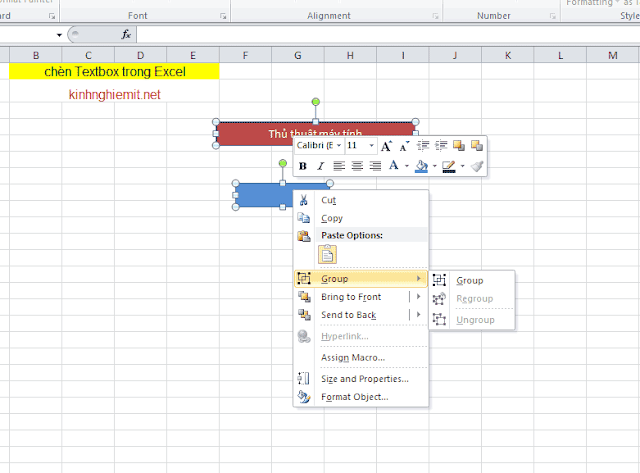Click the kinhnghiemit.net text

click(114, 95)
